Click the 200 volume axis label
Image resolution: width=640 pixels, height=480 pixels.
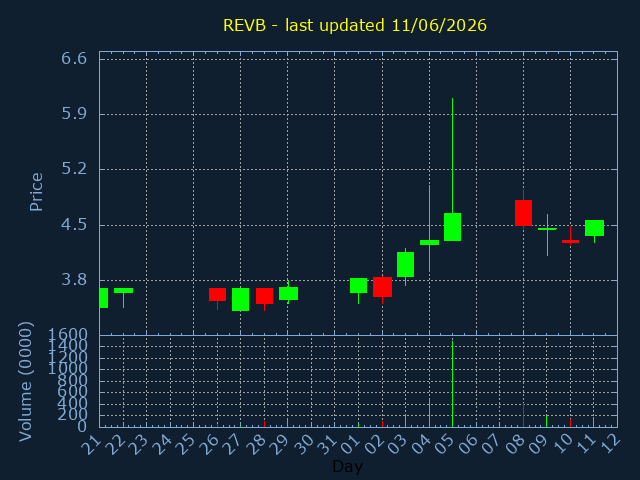pyautogui.click(x=72, y=415)
